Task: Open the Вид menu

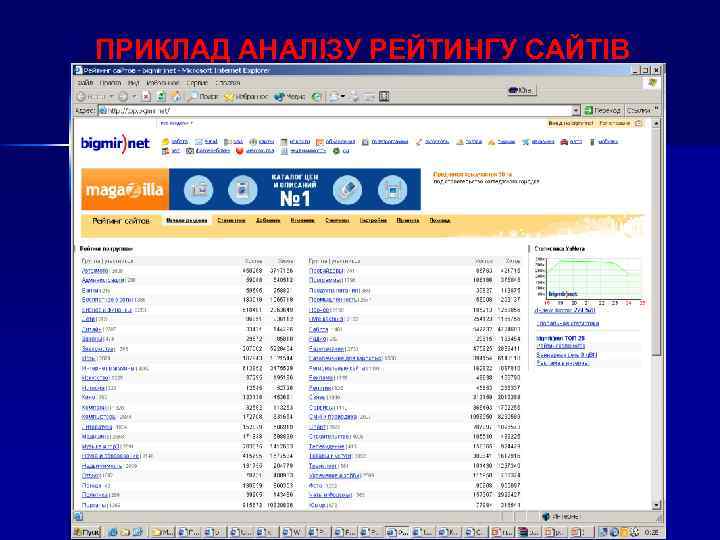Action: tap(134, 83)
